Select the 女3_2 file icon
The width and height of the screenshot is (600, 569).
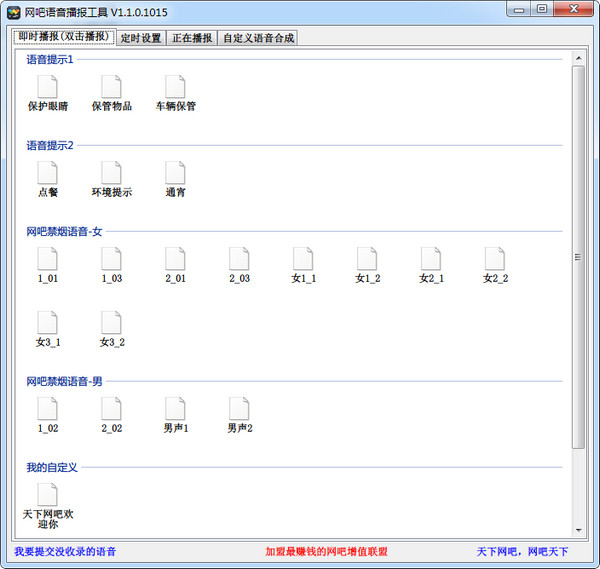tap(111, 323)
